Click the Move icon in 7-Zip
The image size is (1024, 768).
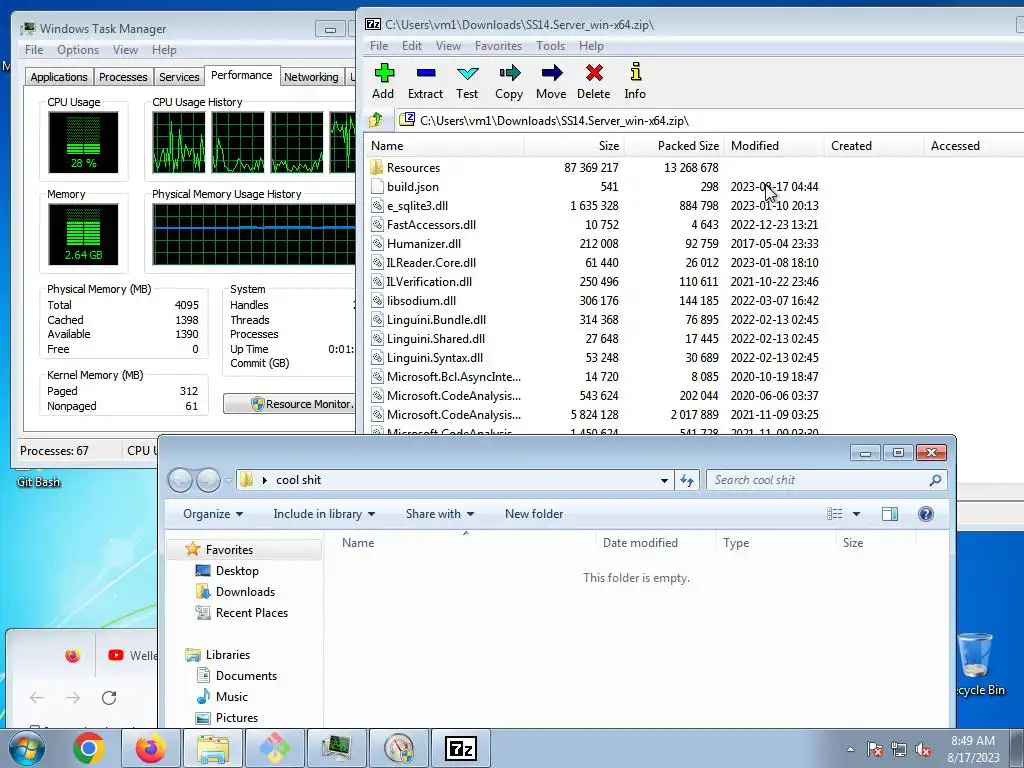(552, 72)
